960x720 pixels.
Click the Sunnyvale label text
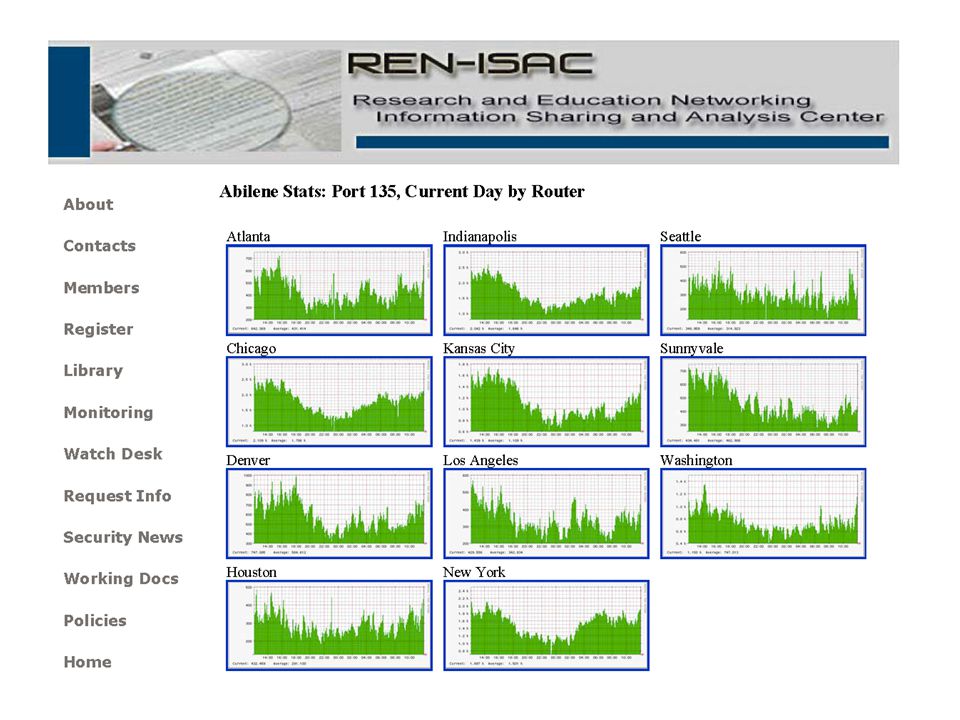(691, 349)
